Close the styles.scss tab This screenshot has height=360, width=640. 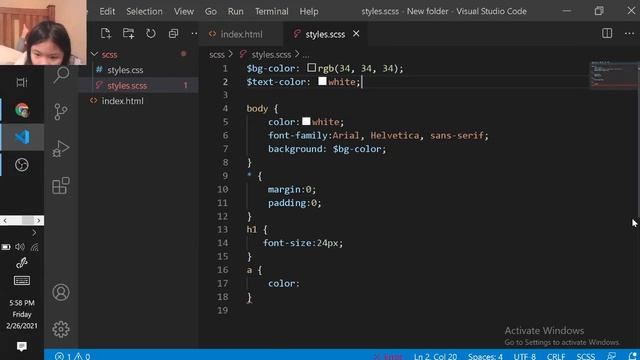356,33
